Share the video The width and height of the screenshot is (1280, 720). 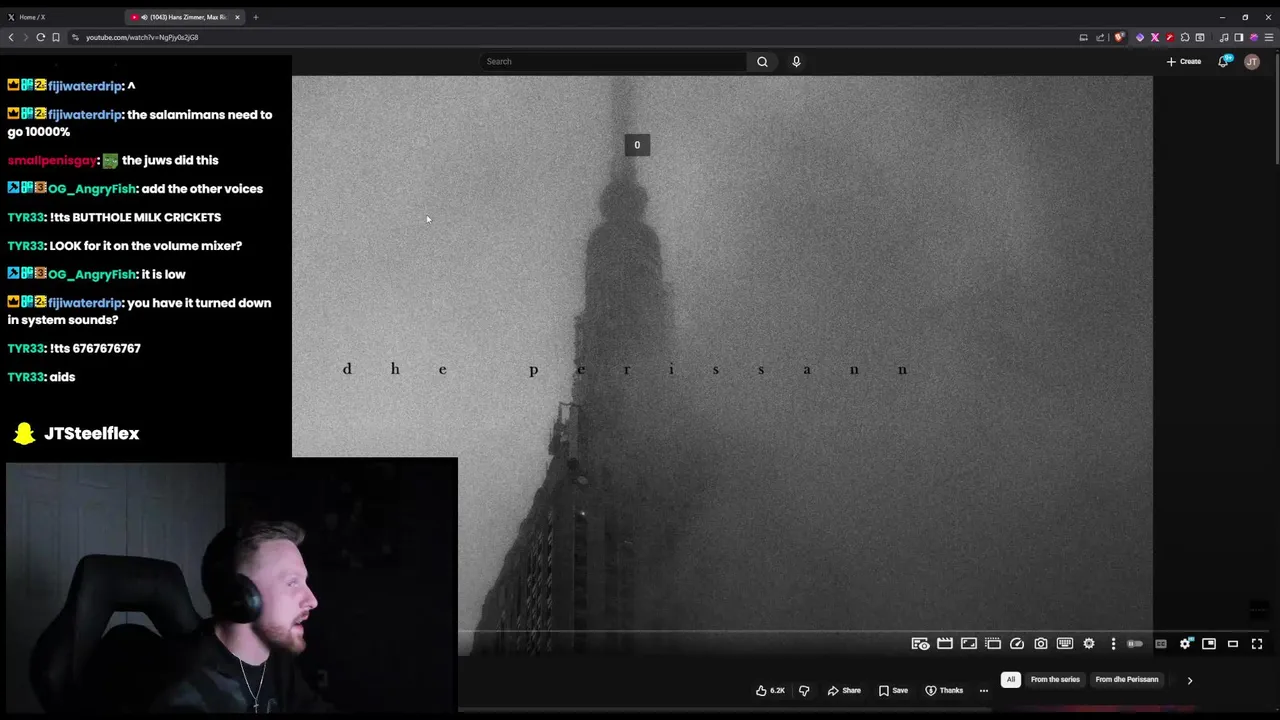[843, 690]
